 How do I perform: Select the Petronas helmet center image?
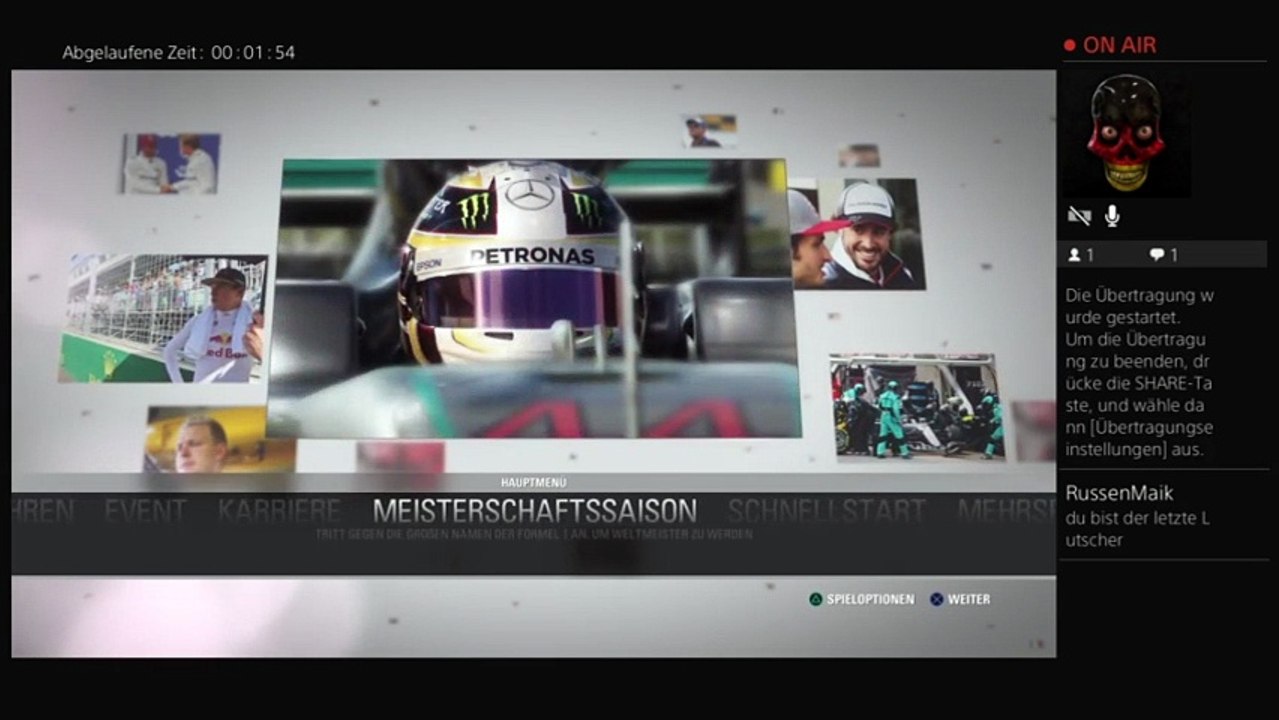(x=535, y=298)
